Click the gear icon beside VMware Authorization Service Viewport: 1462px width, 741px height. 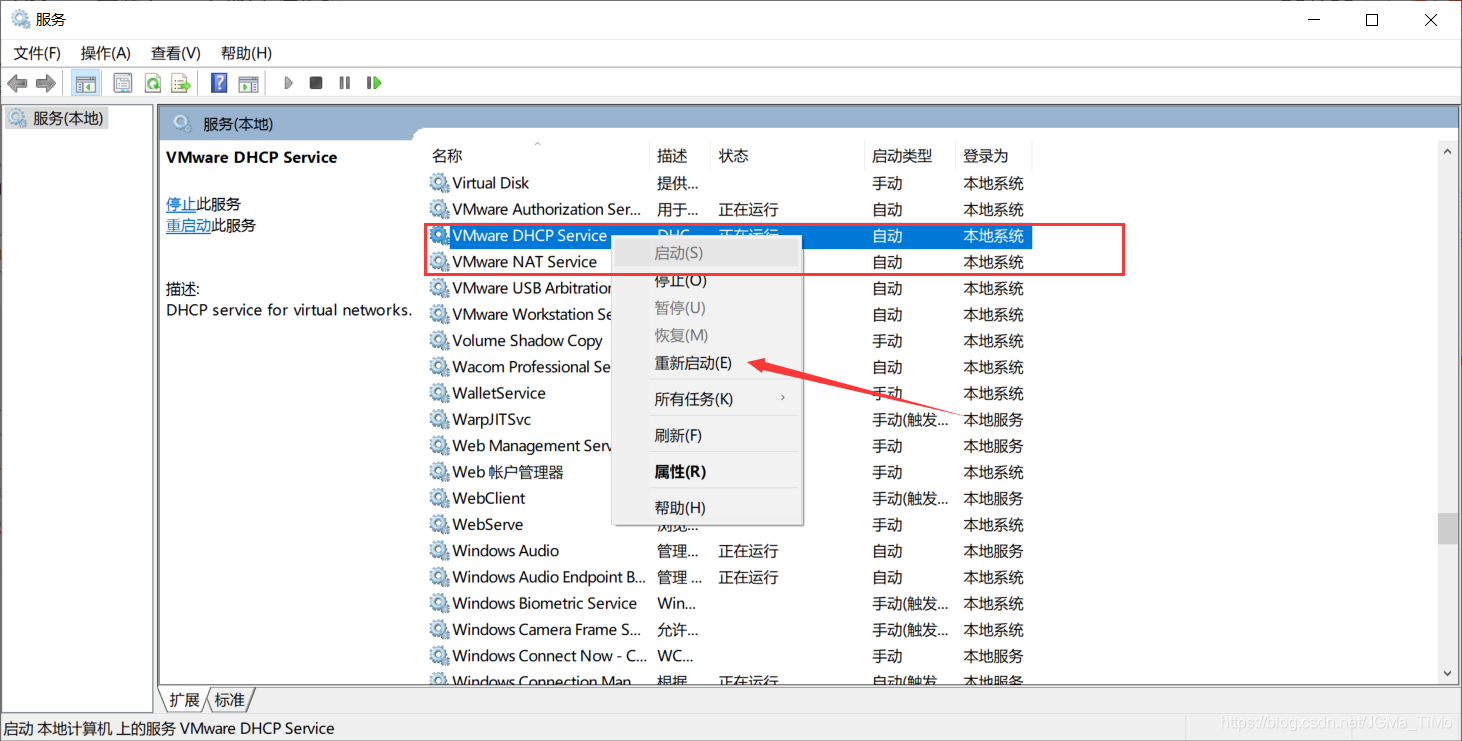click(x=439, y=209)
